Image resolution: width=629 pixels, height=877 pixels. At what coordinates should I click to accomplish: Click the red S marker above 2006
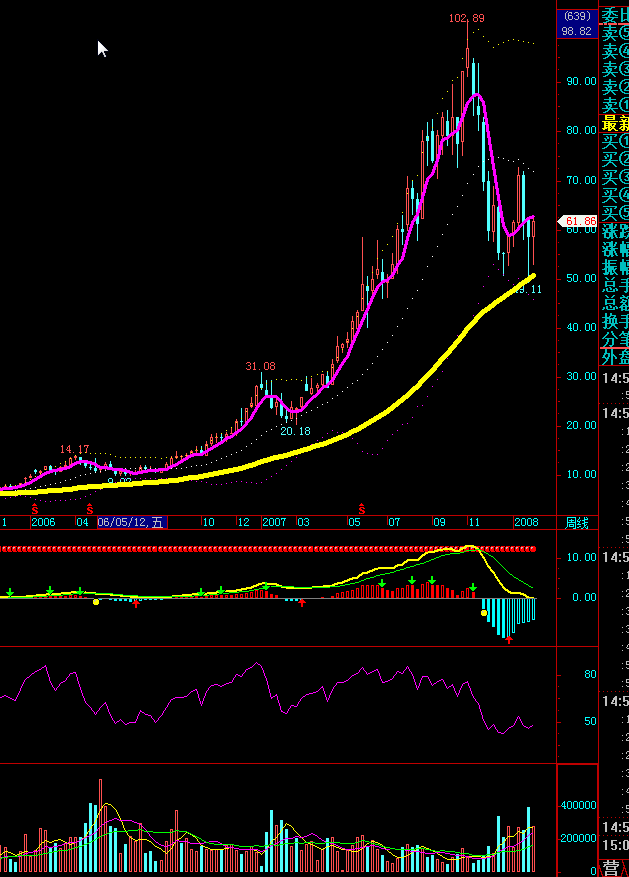click(35, 509)
